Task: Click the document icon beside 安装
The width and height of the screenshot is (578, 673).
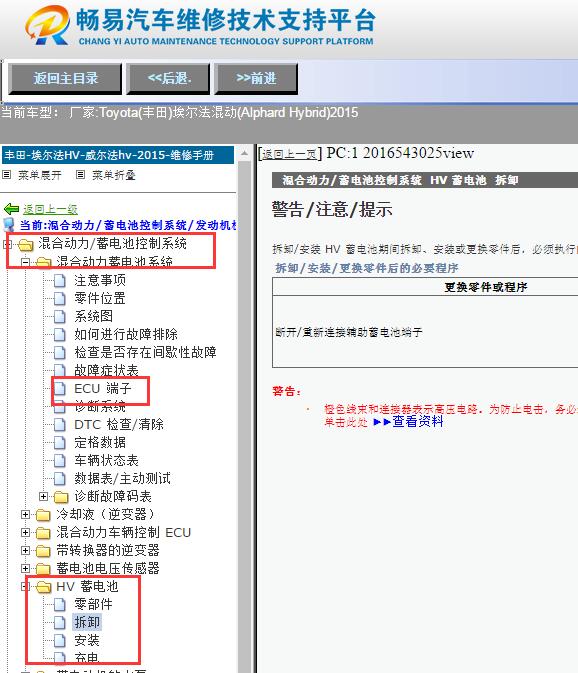Action: [x=60, y=641]
